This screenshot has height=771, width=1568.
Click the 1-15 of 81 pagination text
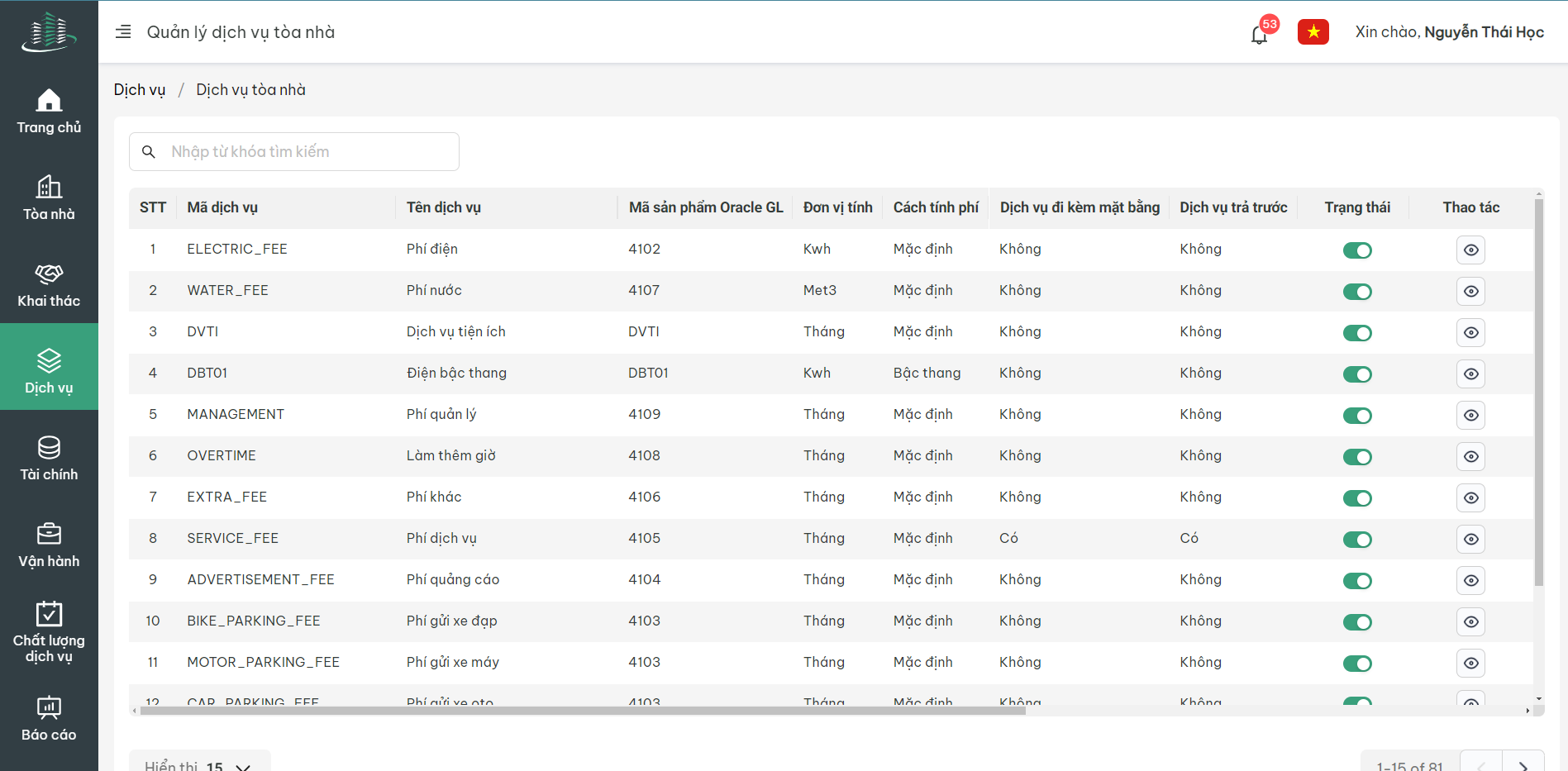click(1409, 766)
